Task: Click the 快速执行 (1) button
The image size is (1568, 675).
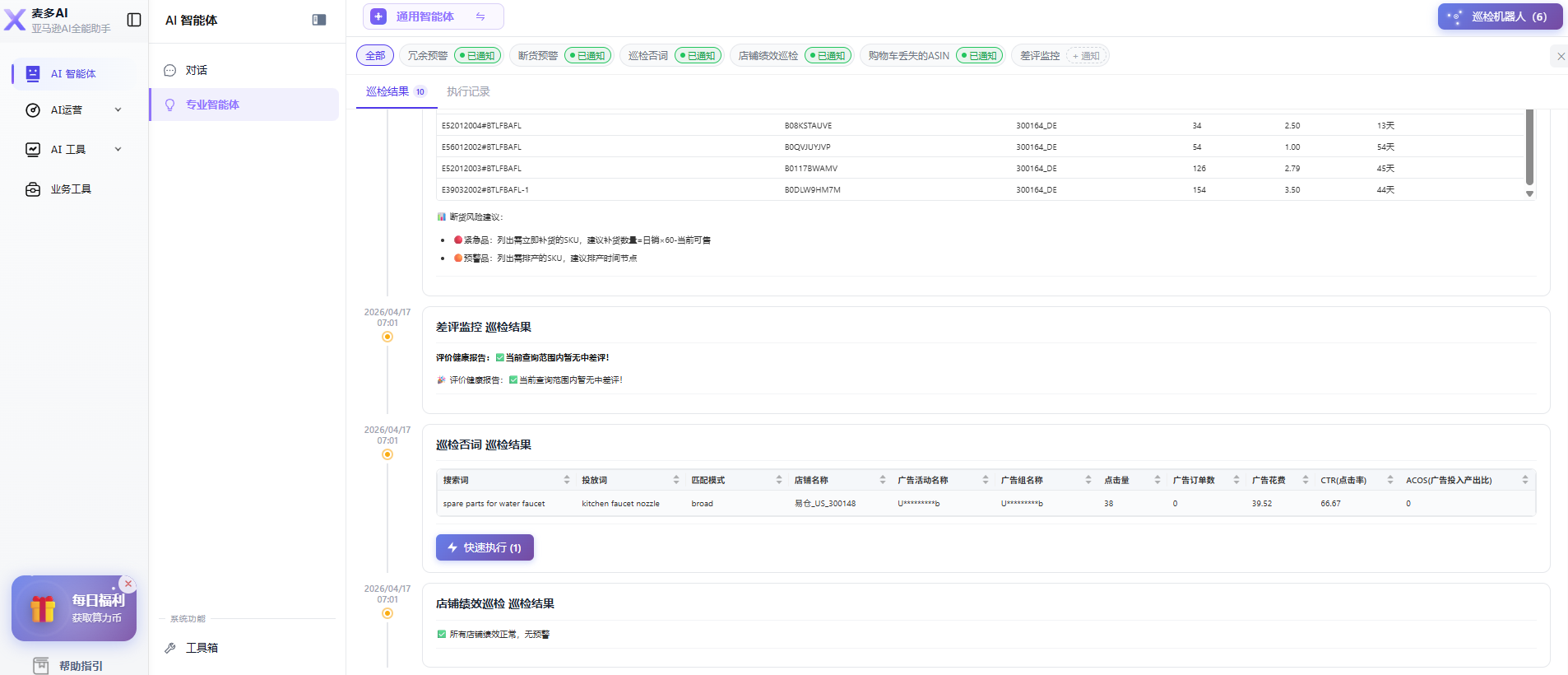Action: [x=485, y=547]
